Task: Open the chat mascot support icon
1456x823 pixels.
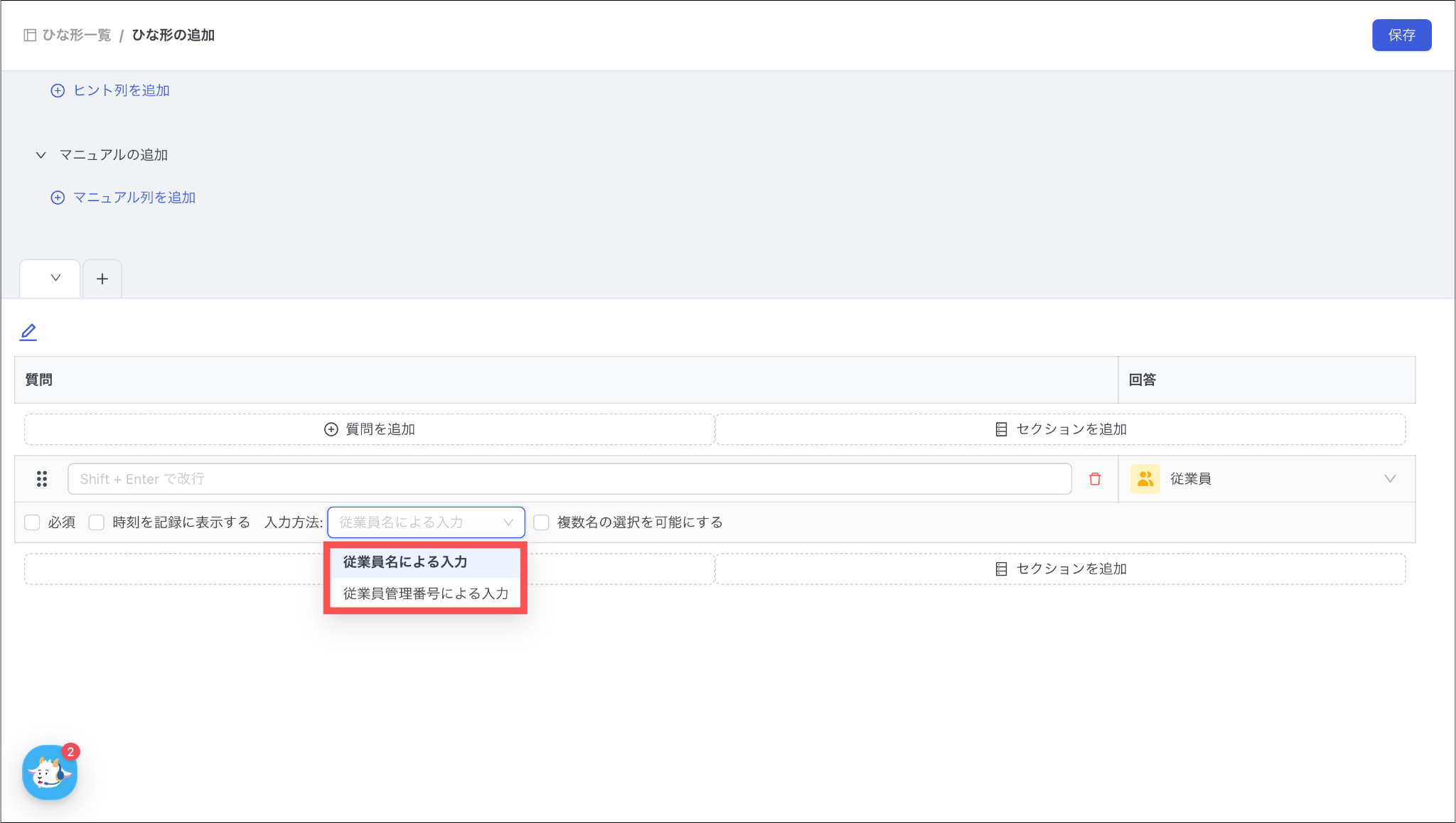Action: [x=49, y=773]
